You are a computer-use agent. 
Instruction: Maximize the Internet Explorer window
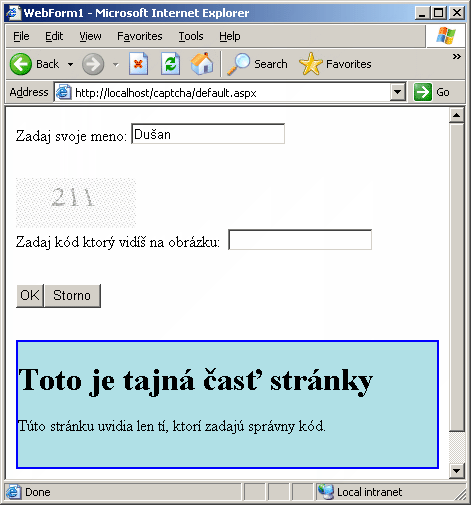click(x=439, y=13)
